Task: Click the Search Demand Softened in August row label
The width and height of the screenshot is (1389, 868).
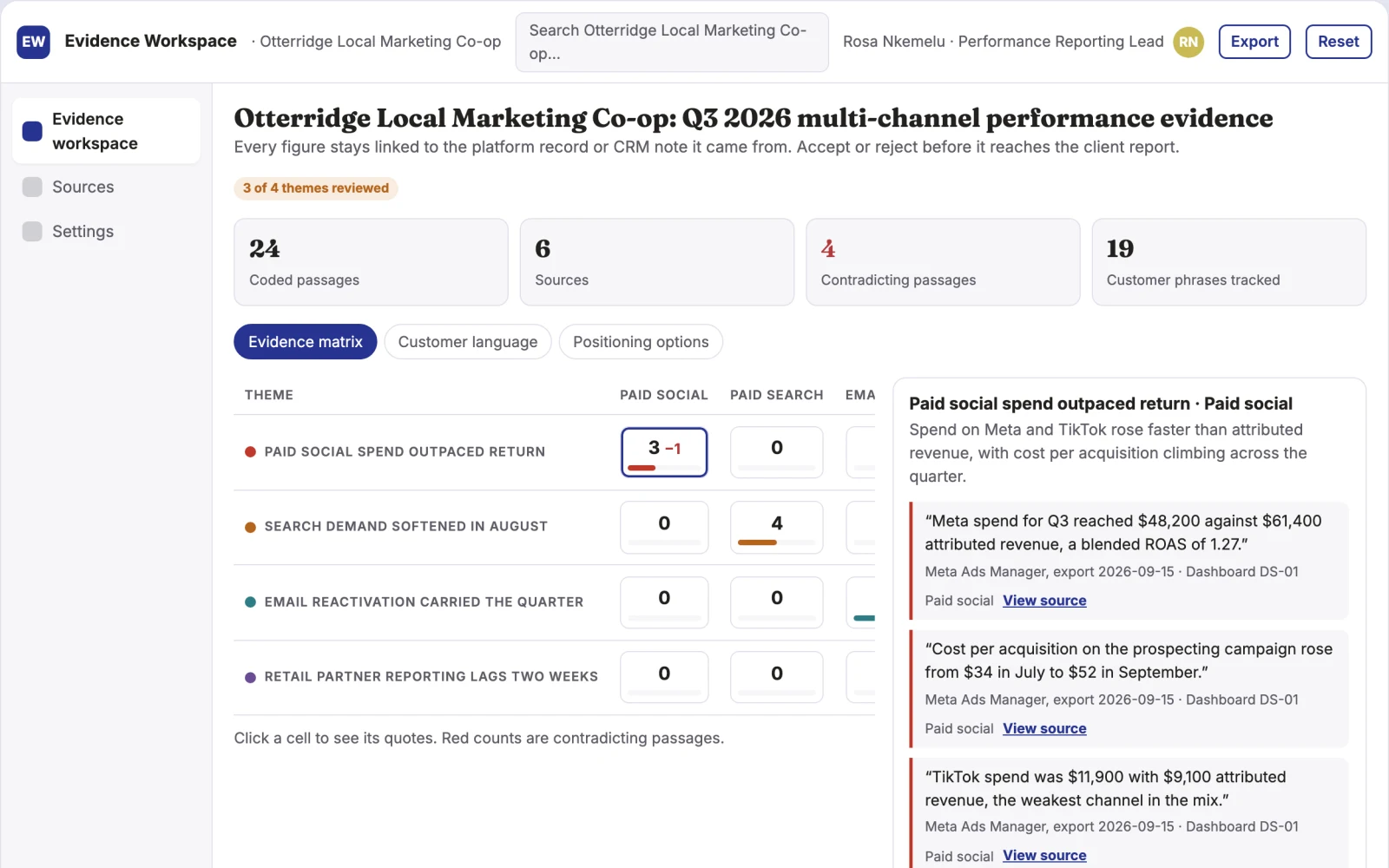Action: click(406, 527)
